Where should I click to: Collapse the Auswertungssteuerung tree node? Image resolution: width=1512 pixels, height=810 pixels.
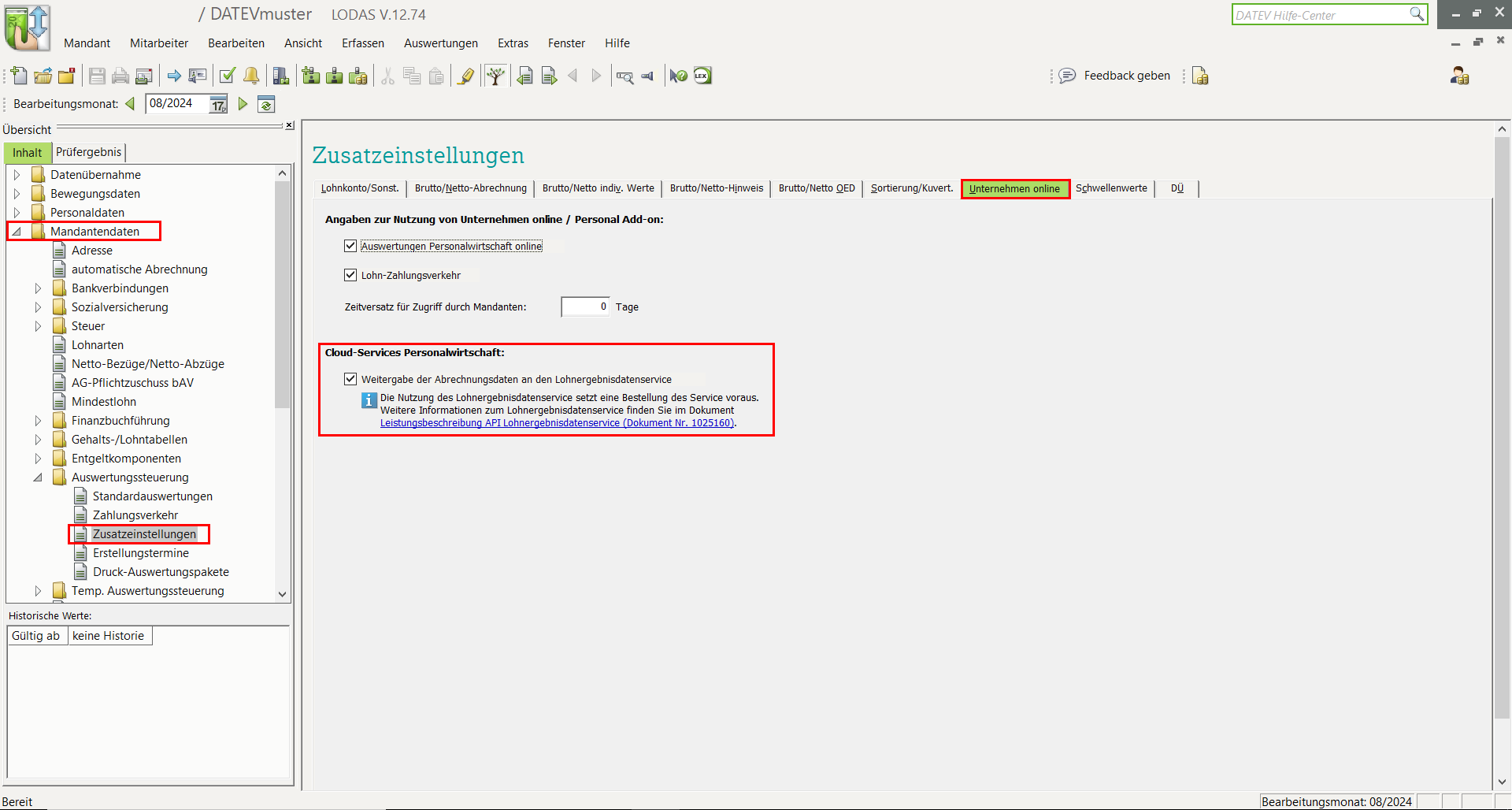pyautogui.click(x=38, y=477)
